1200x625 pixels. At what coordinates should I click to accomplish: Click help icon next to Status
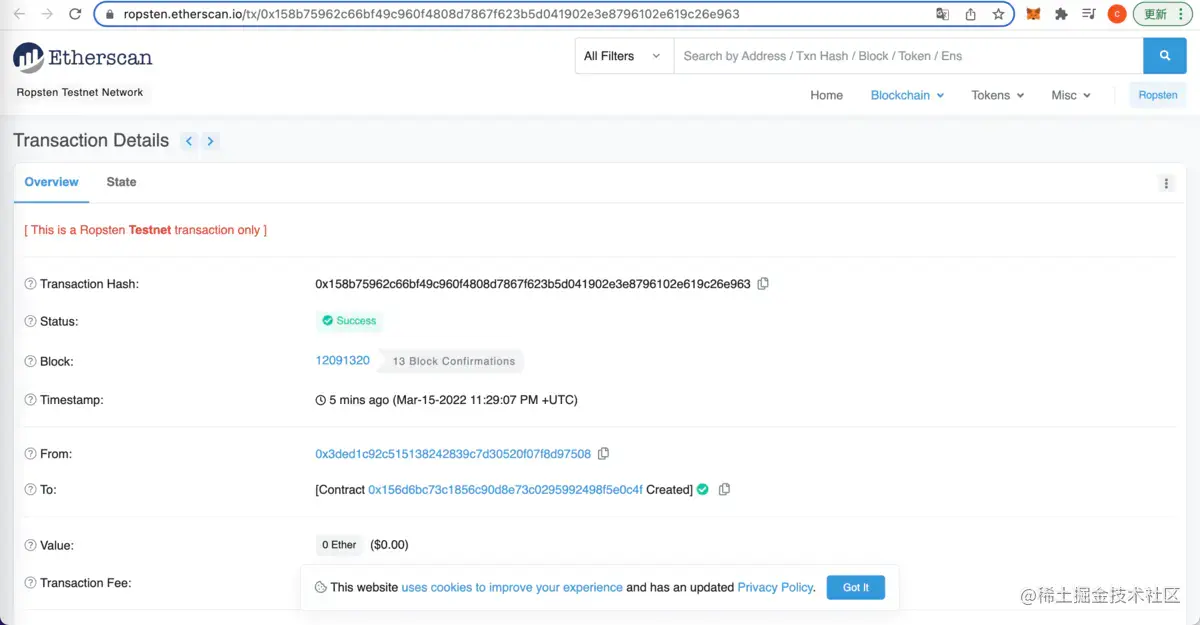click(x=30, y=322)
